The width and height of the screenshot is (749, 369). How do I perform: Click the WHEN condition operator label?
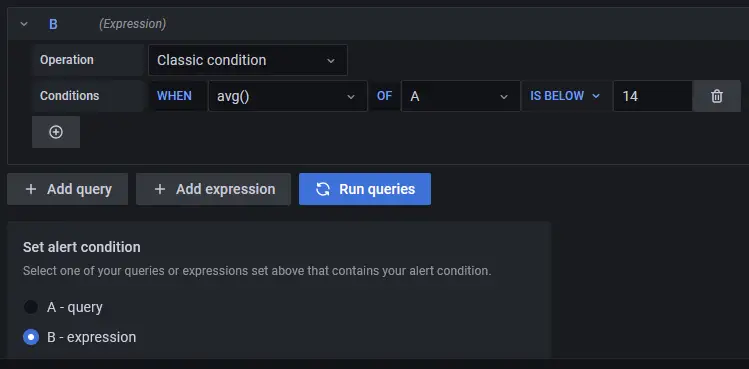click(174, 96)
